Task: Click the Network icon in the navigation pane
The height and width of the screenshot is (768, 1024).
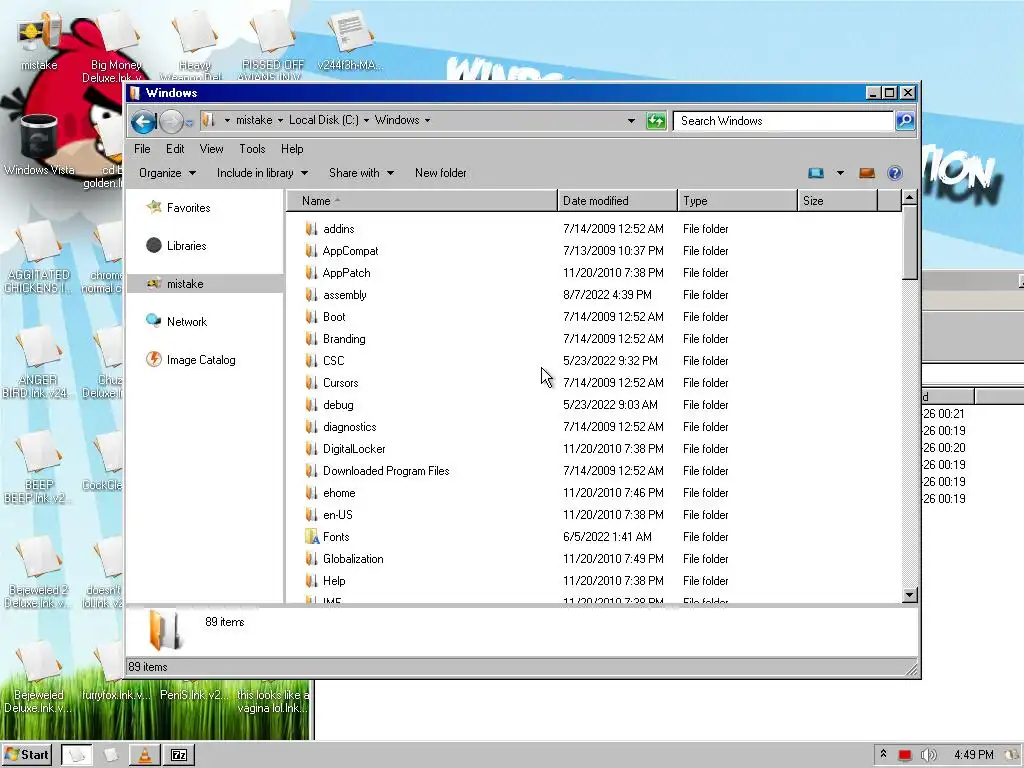Action: [154, 321]
